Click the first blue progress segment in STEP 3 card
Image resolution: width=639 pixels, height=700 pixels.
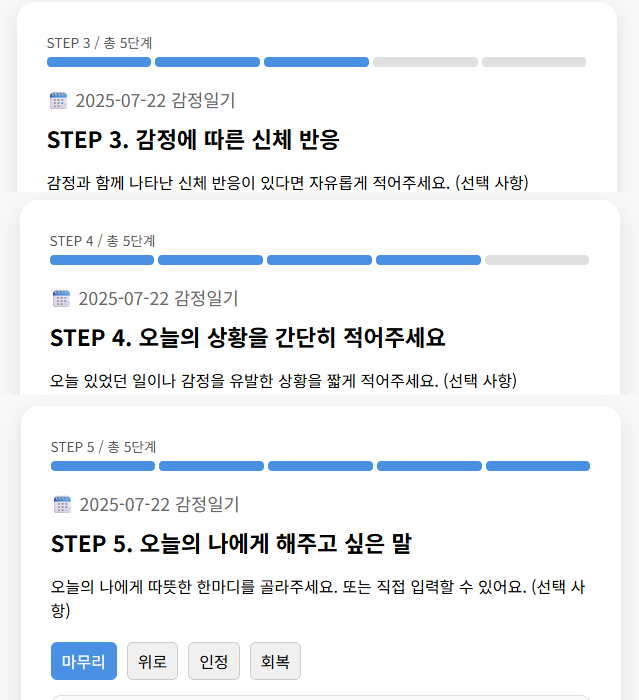click(x=99, y=62)
